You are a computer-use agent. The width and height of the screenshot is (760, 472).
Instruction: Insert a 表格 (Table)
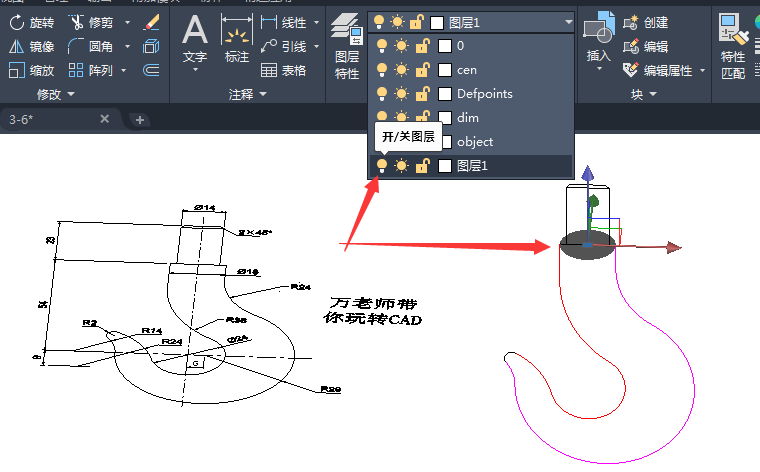(284, 70)
